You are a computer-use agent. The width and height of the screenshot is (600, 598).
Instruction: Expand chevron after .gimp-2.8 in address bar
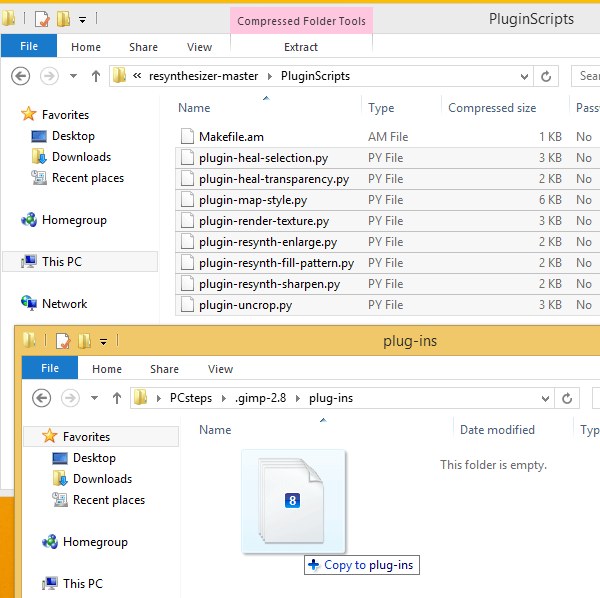298,398
